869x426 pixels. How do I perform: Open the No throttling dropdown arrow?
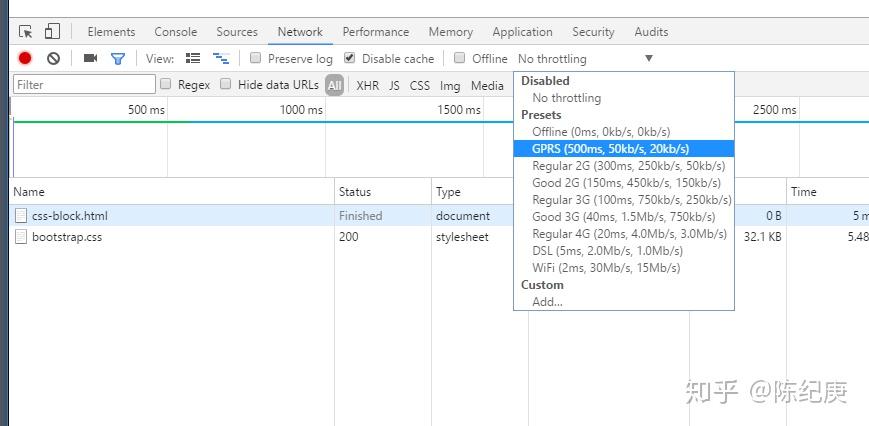pyautogui.click(x=649, y=59)
